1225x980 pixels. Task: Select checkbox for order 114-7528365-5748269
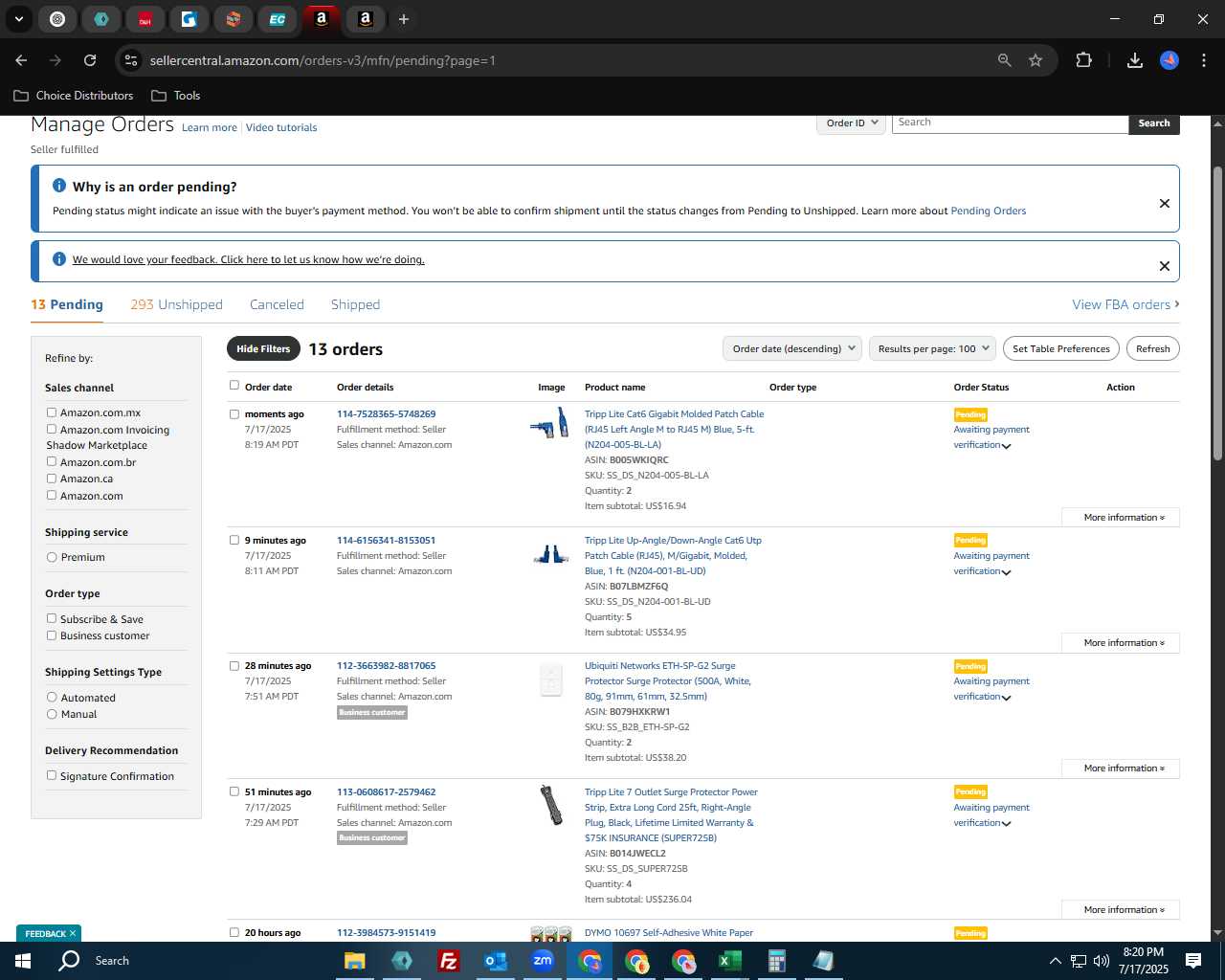234,414
